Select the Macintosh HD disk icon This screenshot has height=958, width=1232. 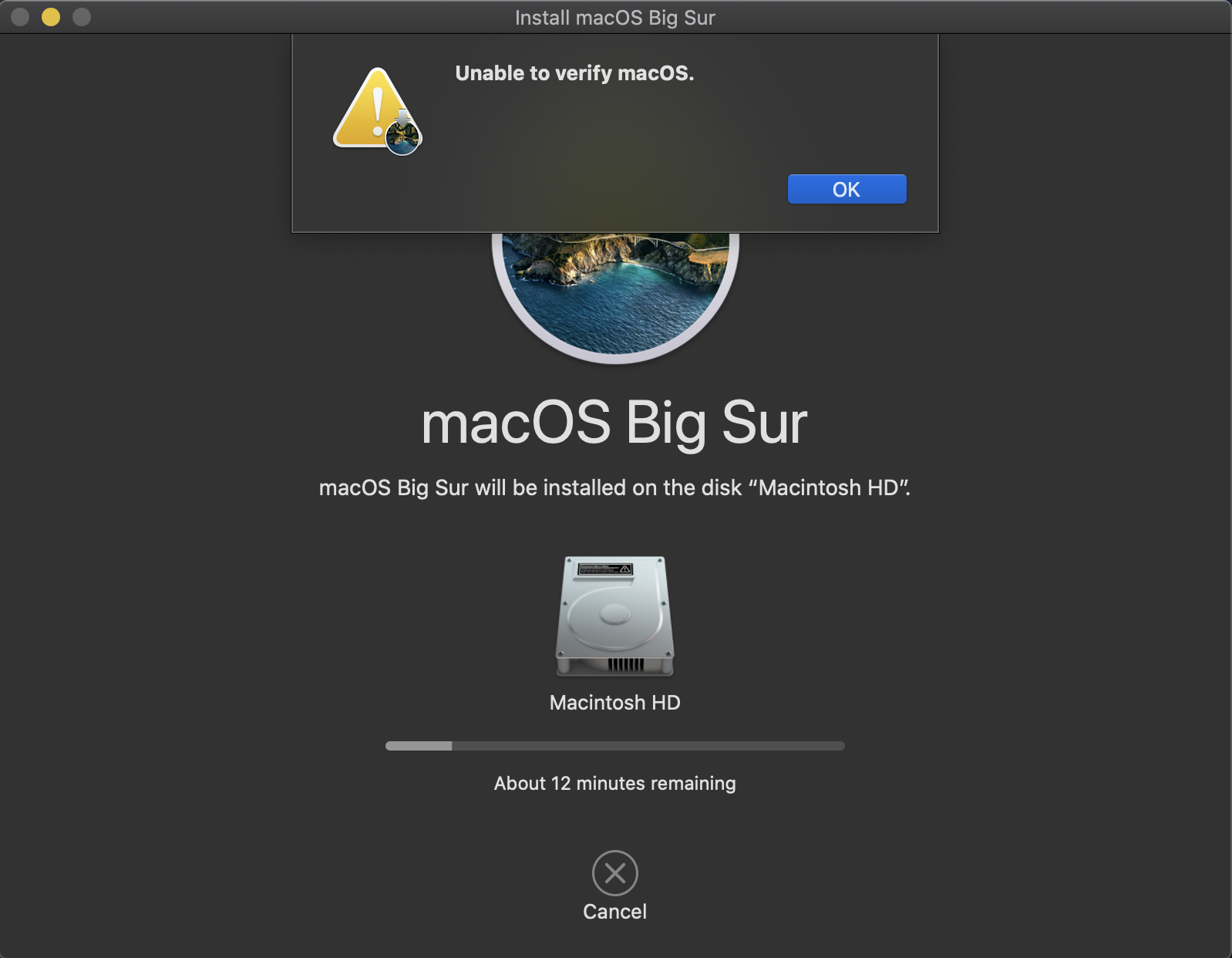(615, 616)
